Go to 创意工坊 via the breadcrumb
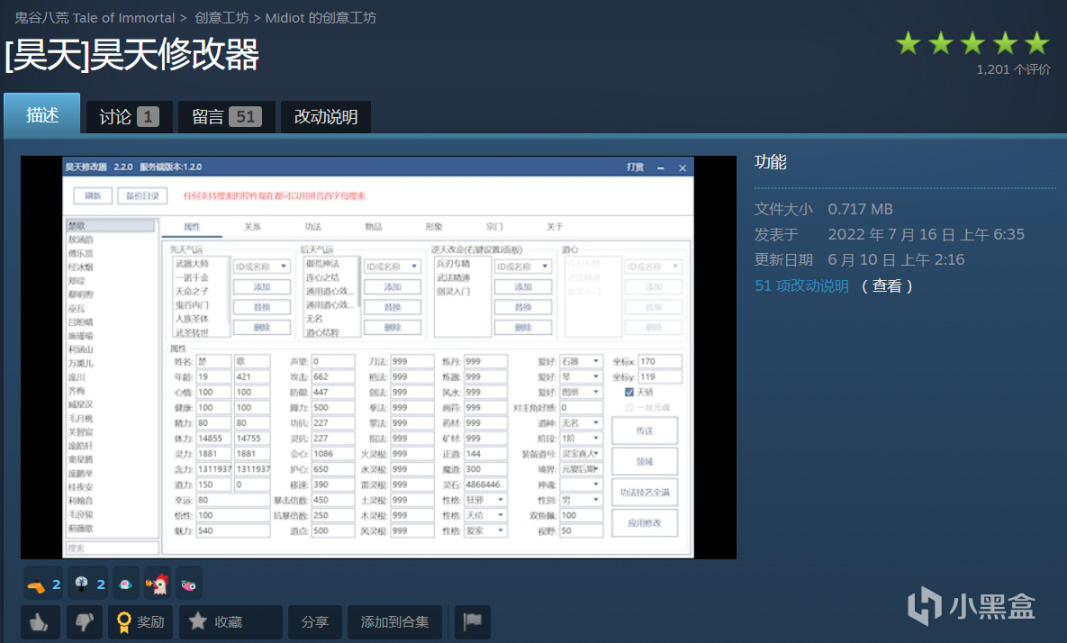 222,18
